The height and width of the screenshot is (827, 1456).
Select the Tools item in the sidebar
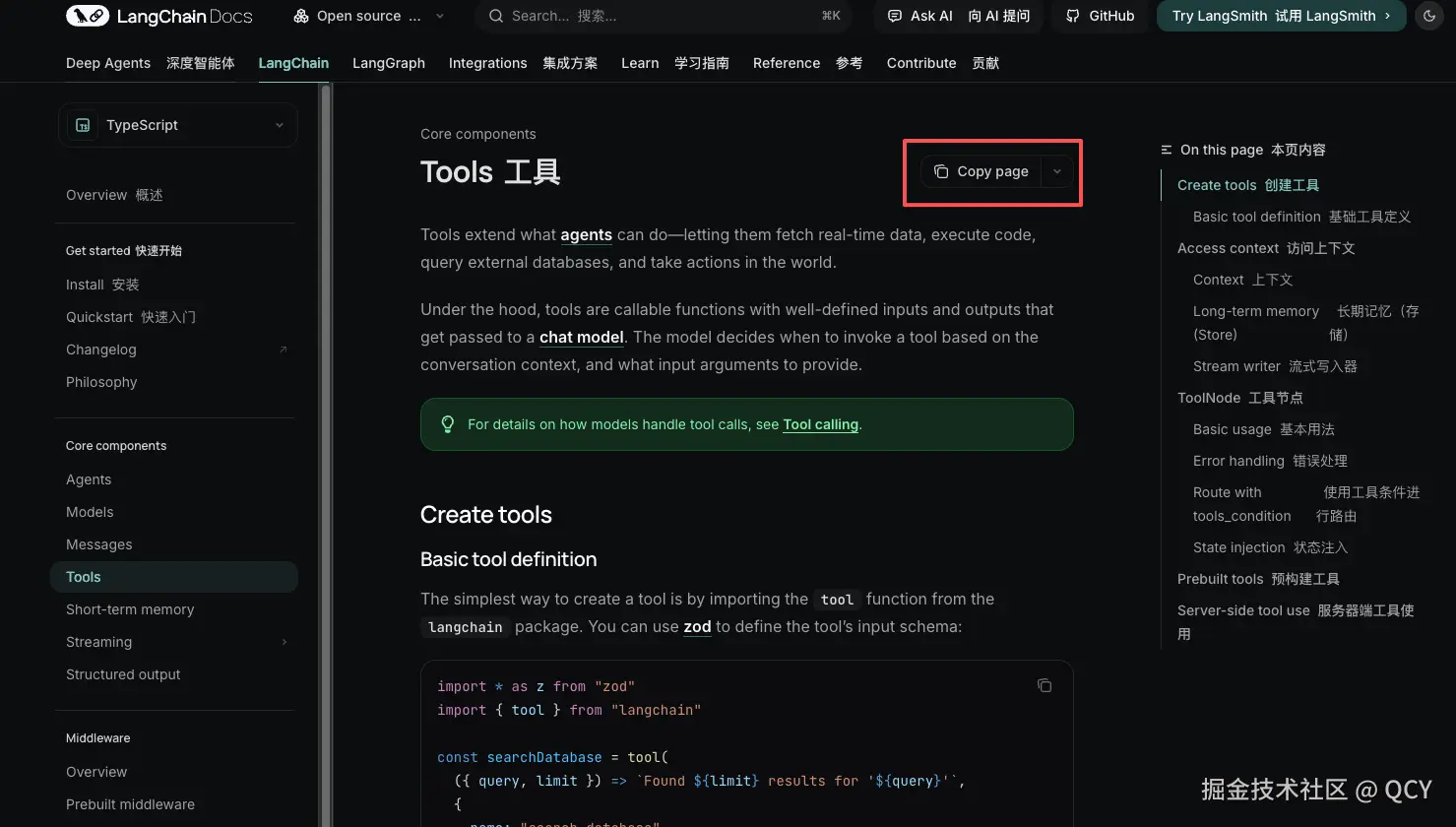tap(173, 577)
